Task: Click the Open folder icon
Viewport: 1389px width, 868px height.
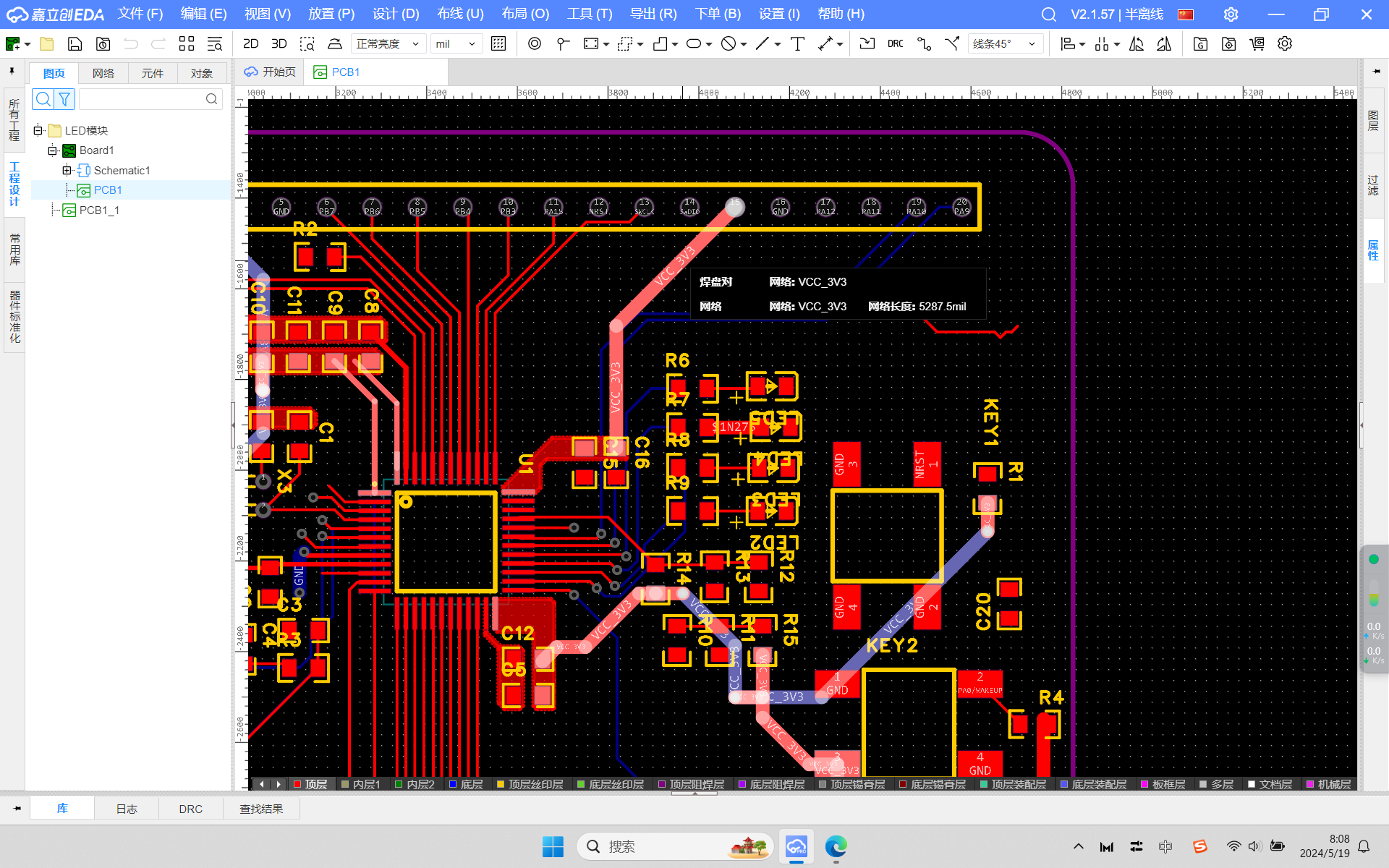Action: [x=47, y=44]
